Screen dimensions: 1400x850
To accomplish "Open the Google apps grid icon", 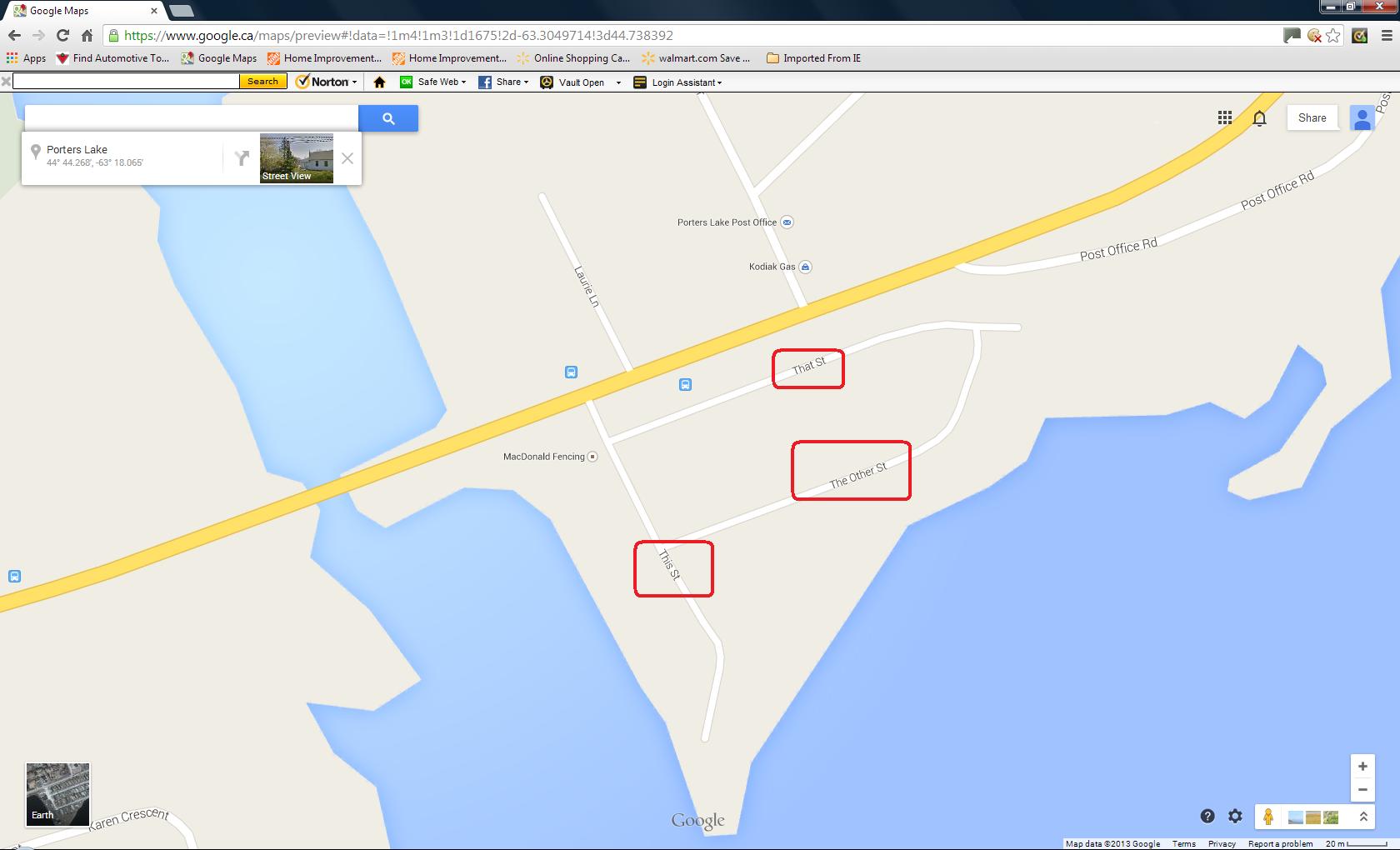I will click(1224, 117).
